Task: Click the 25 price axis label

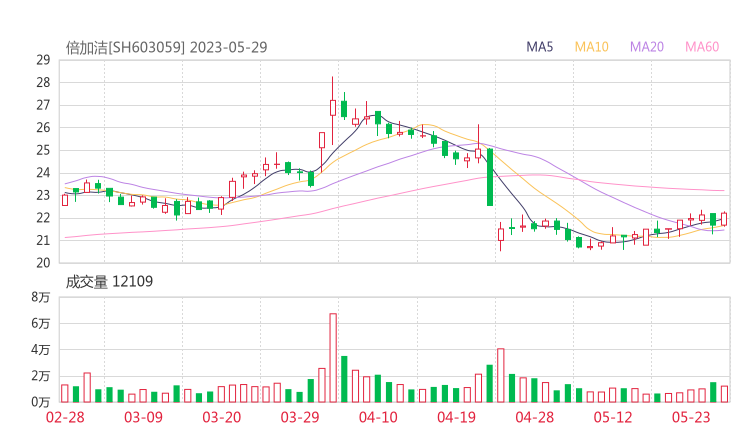Action: pos(43,150)
